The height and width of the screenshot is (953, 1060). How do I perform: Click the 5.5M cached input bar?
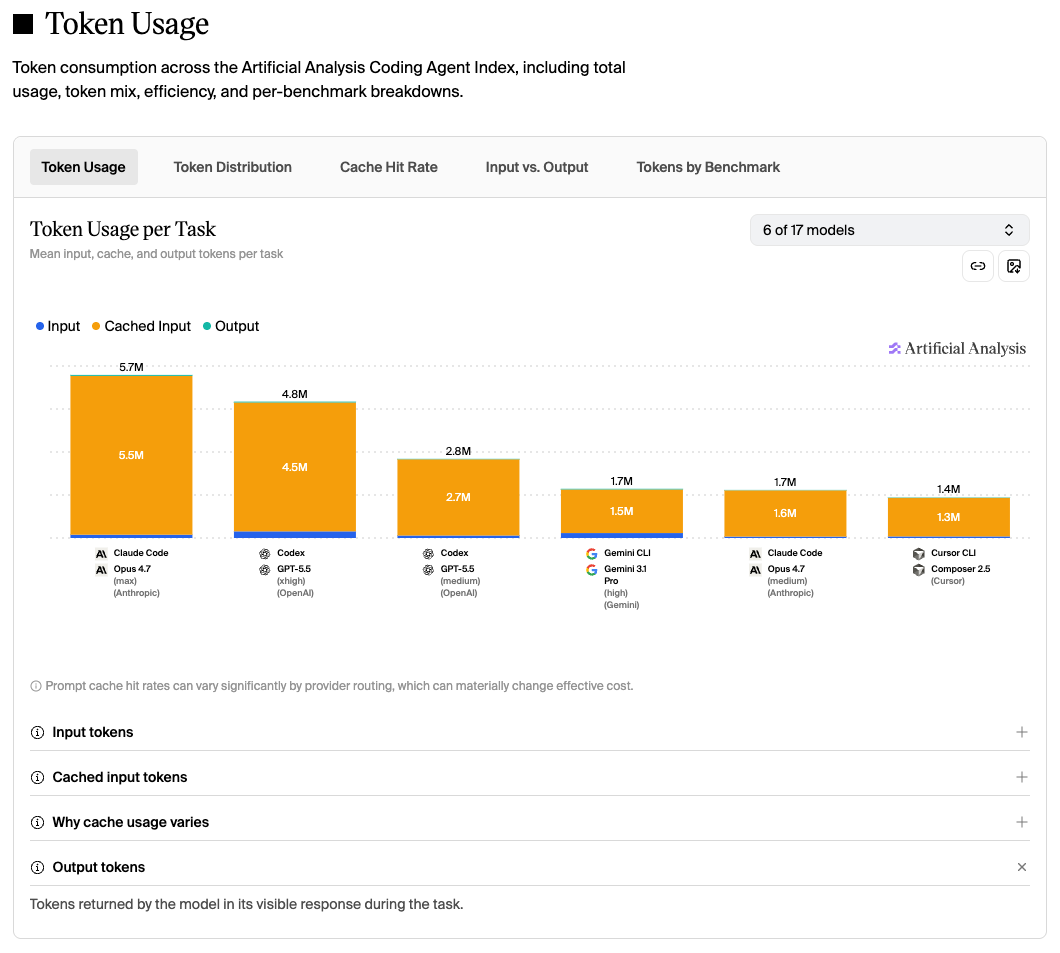(131, 455)
